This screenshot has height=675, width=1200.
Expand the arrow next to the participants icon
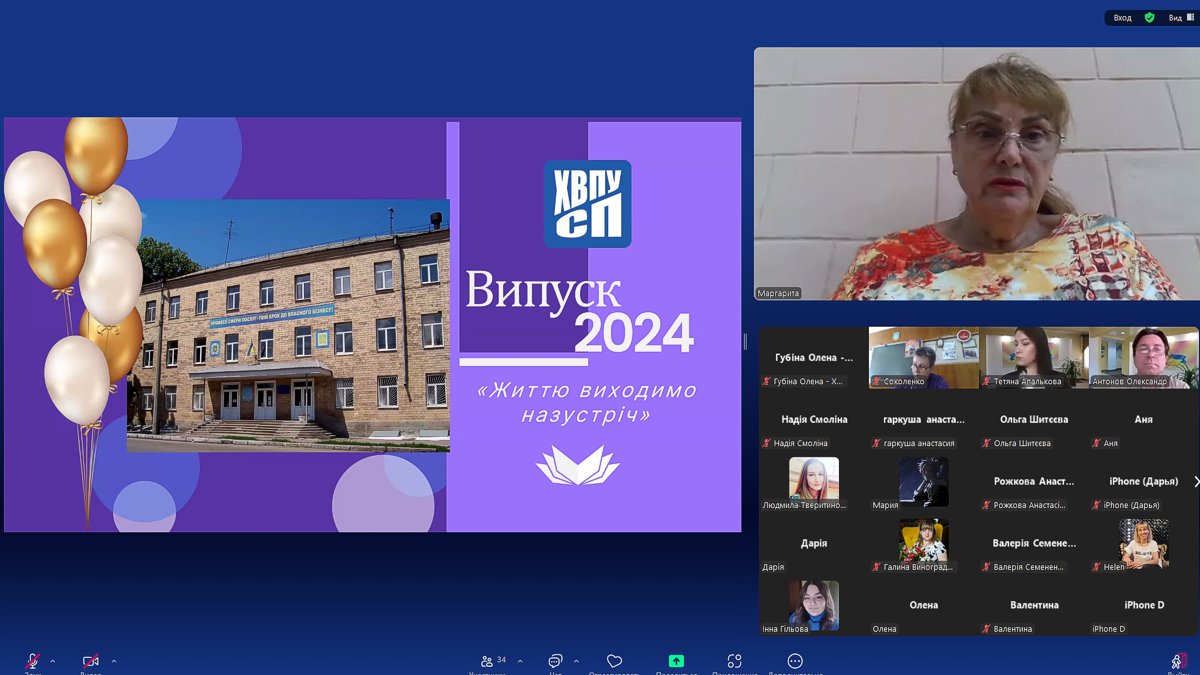520,661
